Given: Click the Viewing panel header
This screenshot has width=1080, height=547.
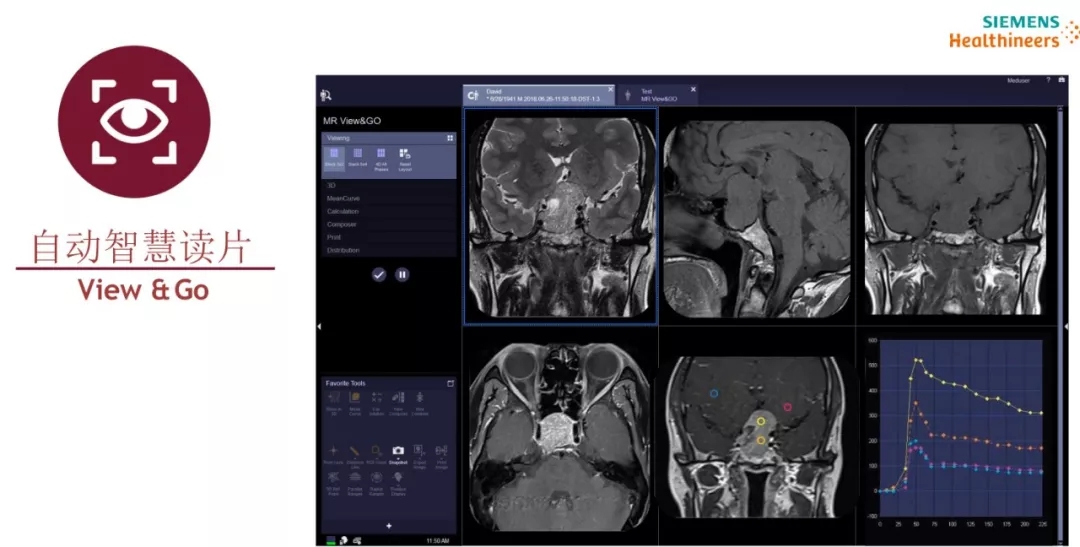Looking at the screenshot, I should 388,138.
